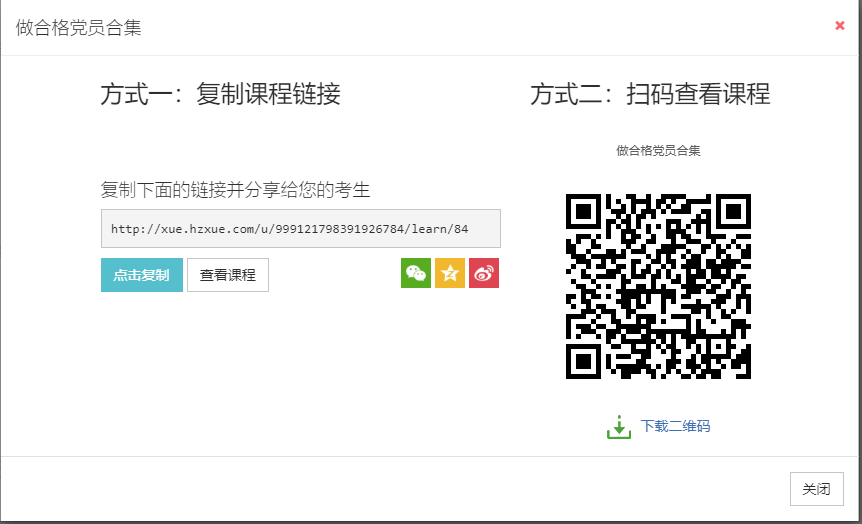Share to Weibo using the red icon
This screenshot has width=862, height=524.
tap(484, 273)
